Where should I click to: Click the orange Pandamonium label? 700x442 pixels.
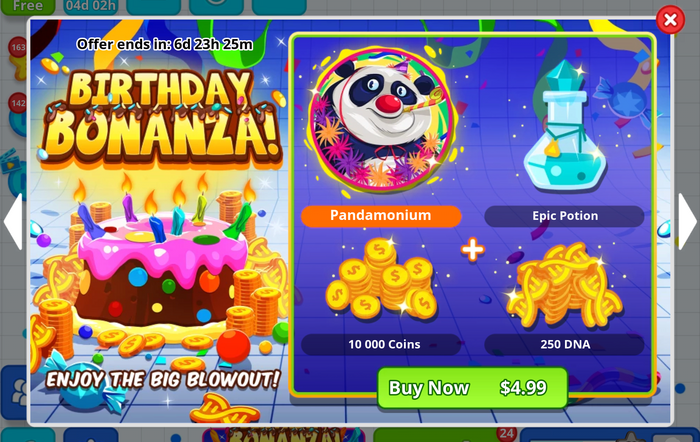[381, 216]
